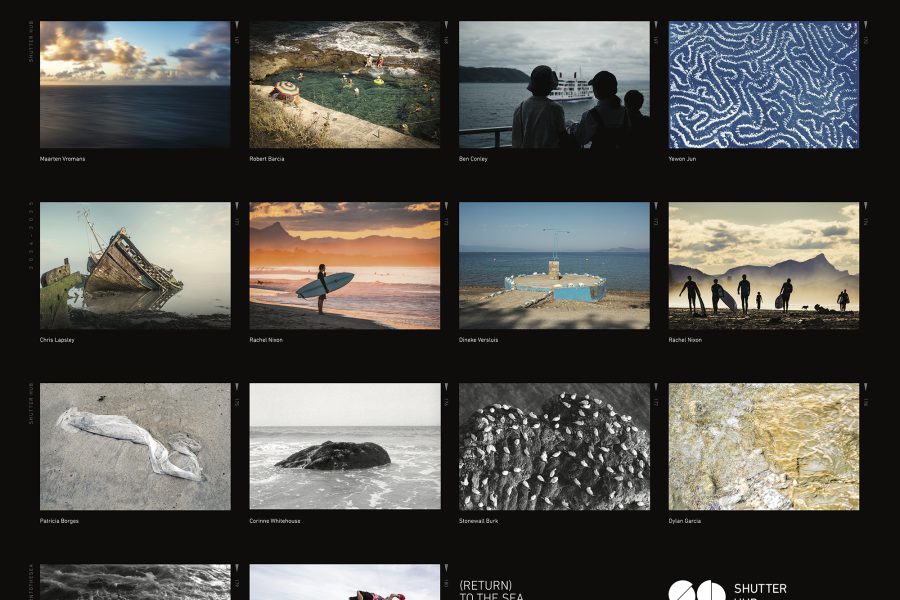Viewport: 900px width, 600px height.
Task: Open the seabirds on rock photo
Action: point(554,447)
